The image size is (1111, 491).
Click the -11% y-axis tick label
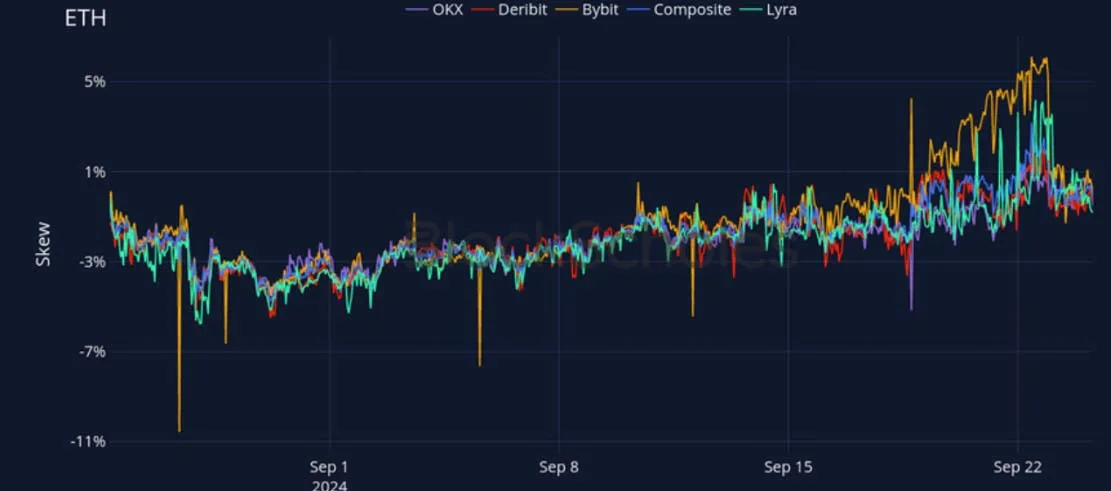(x=89, y=441)
